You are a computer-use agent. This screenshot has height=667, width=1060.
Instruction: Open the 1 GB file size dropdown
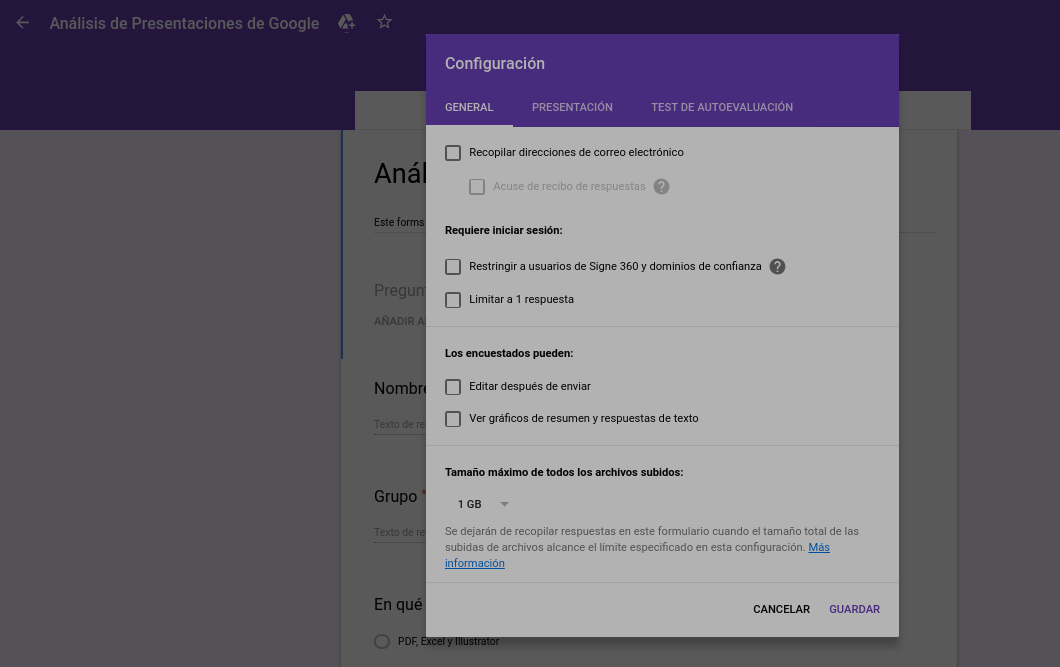click(x=483, y=505)
